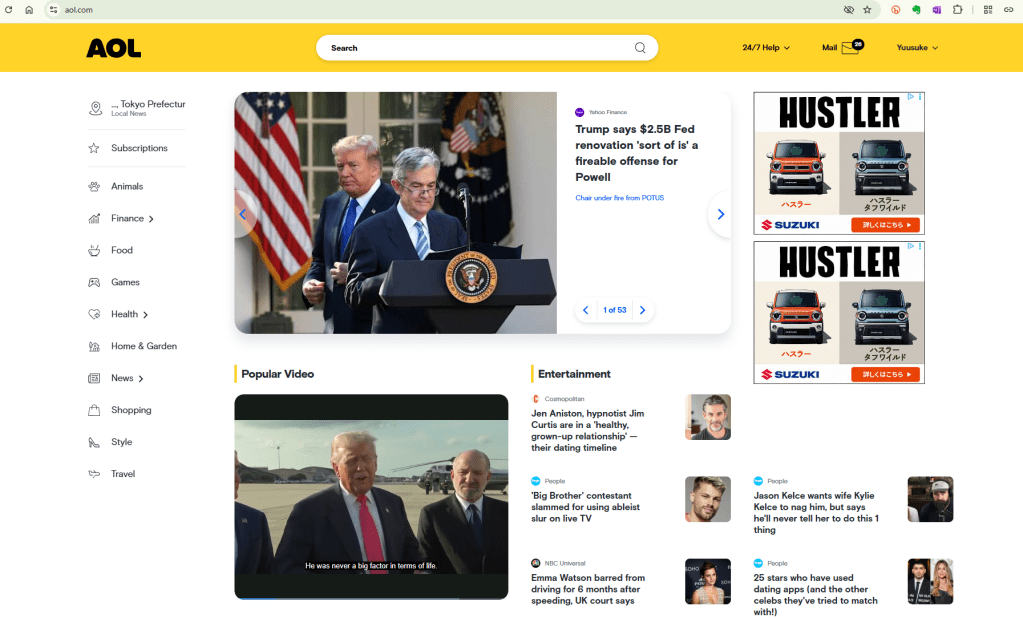Toggle the tracking protection eye icon
Viewport: 1023px width, 618px height.
tap(848, 10)
